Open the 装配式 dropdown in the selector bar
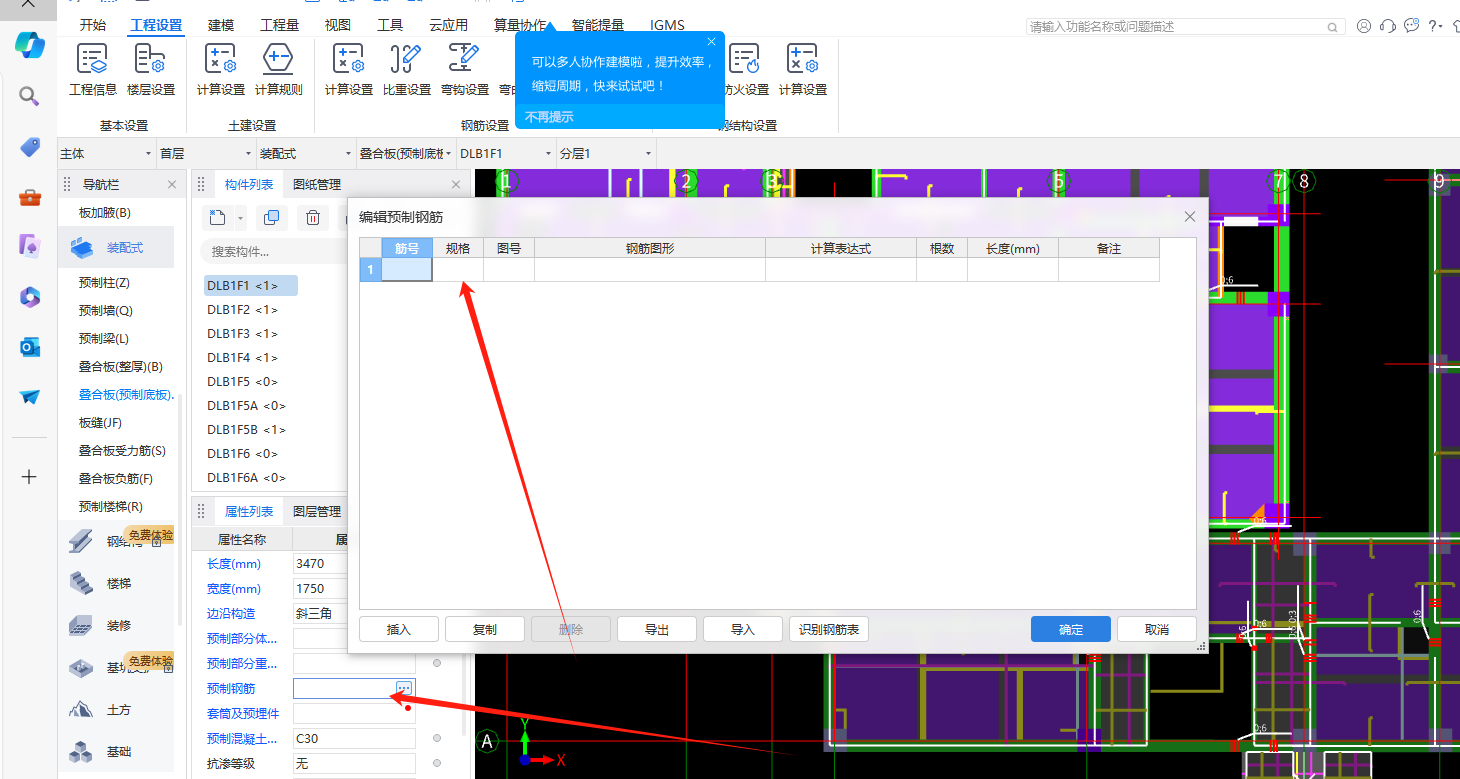The width and height of the screenshot is (1460, 779). pos(306,153)
